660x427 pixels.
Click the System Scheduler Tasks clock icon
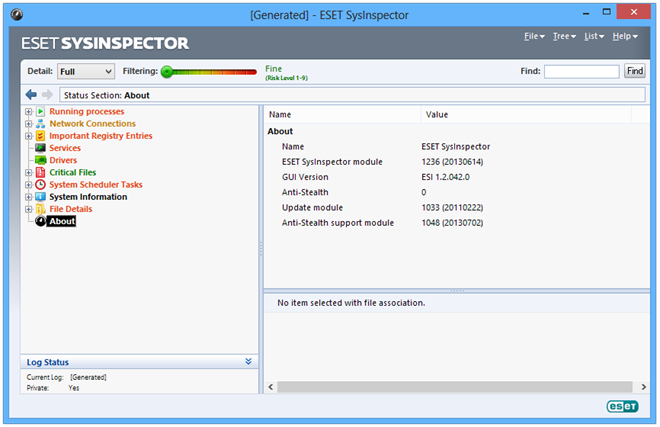[40, 184]
